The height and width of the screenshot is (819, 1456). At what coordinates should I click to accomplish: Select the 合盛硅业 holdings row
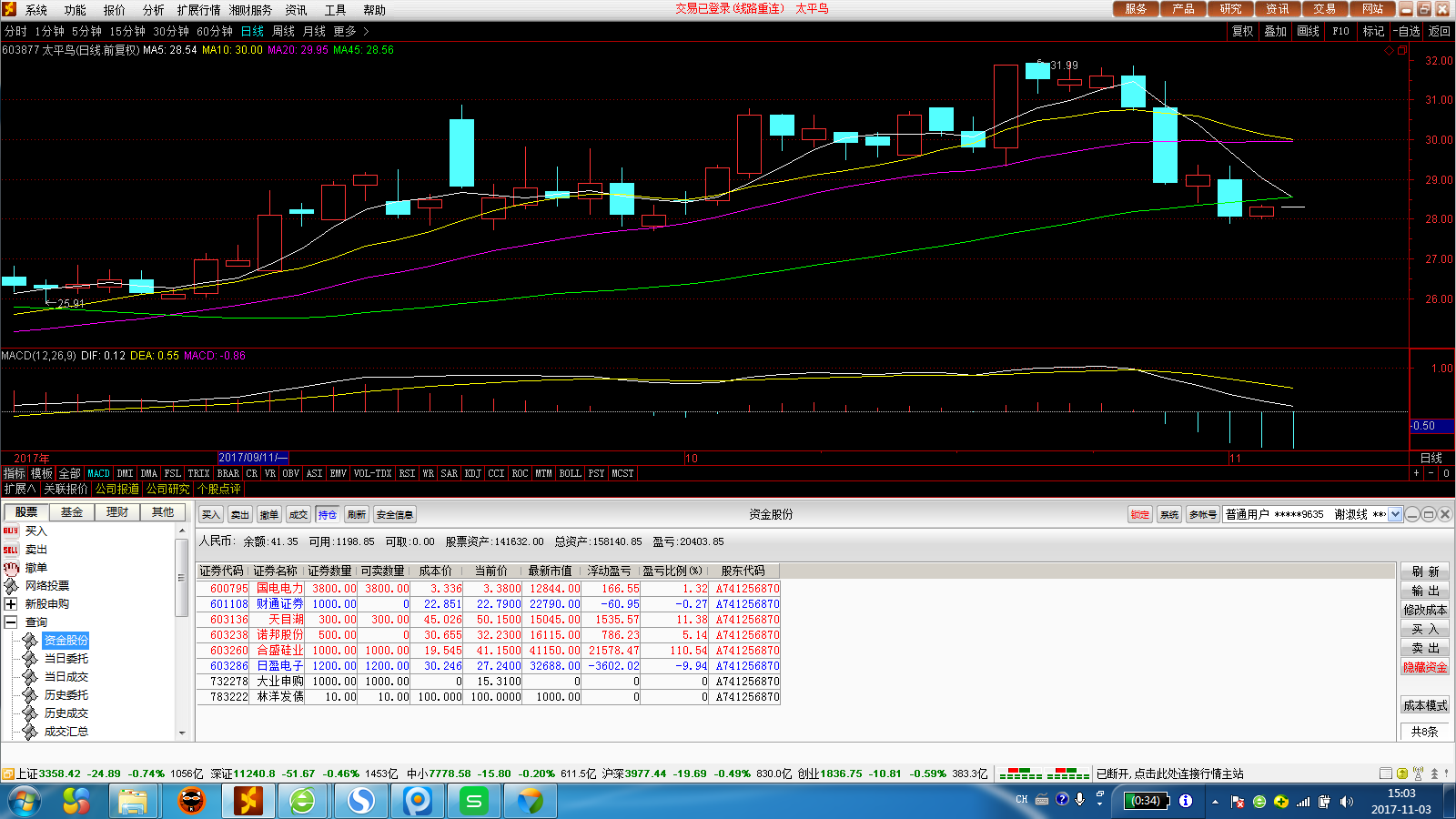click(x=489, y=651)
